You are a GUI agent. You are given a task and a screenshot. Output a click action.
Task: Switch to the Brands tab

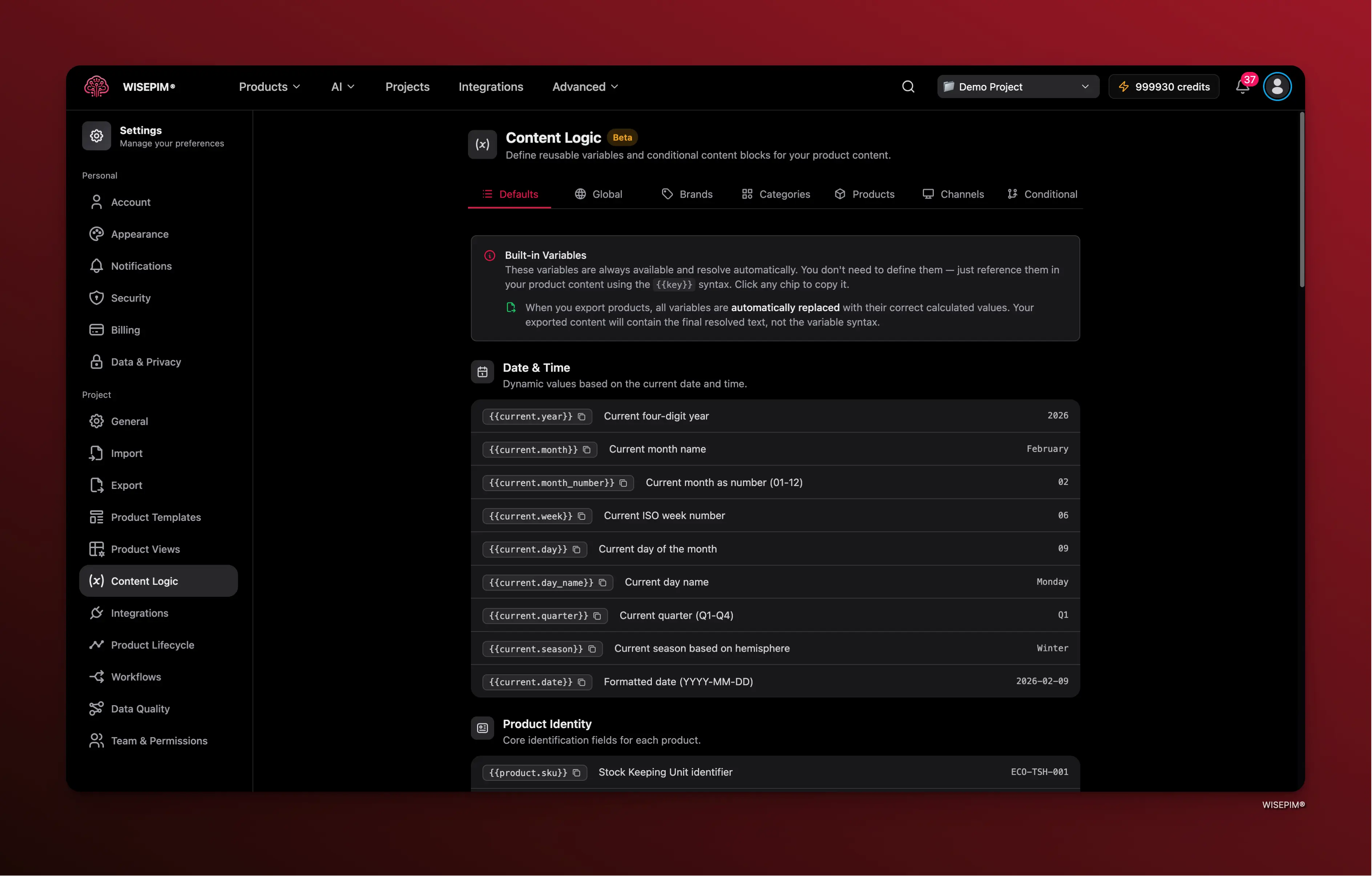[687, 194]
